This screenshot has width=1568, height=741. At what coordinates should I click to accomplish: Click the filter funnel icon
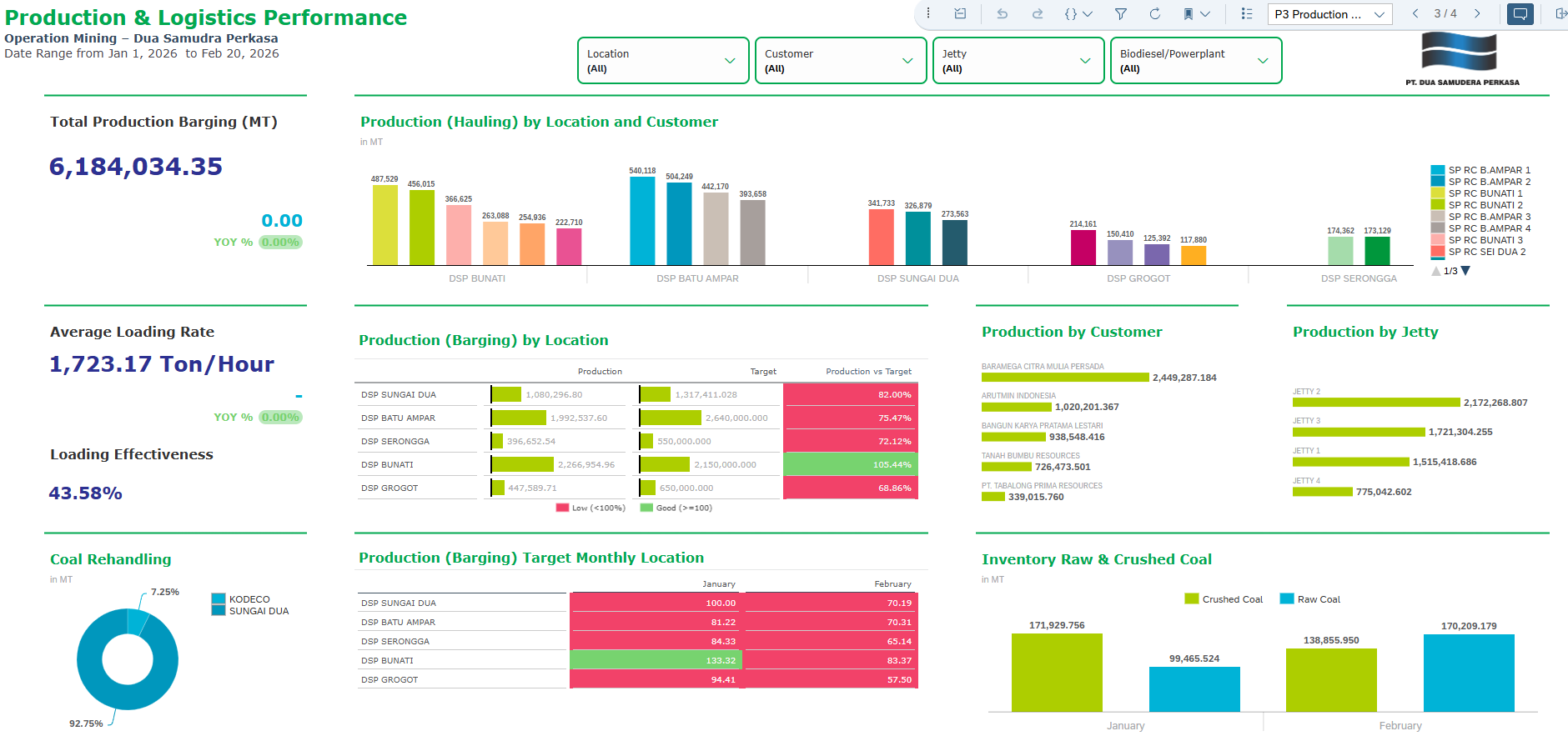pyautogui.click(x=1121, y=13)
